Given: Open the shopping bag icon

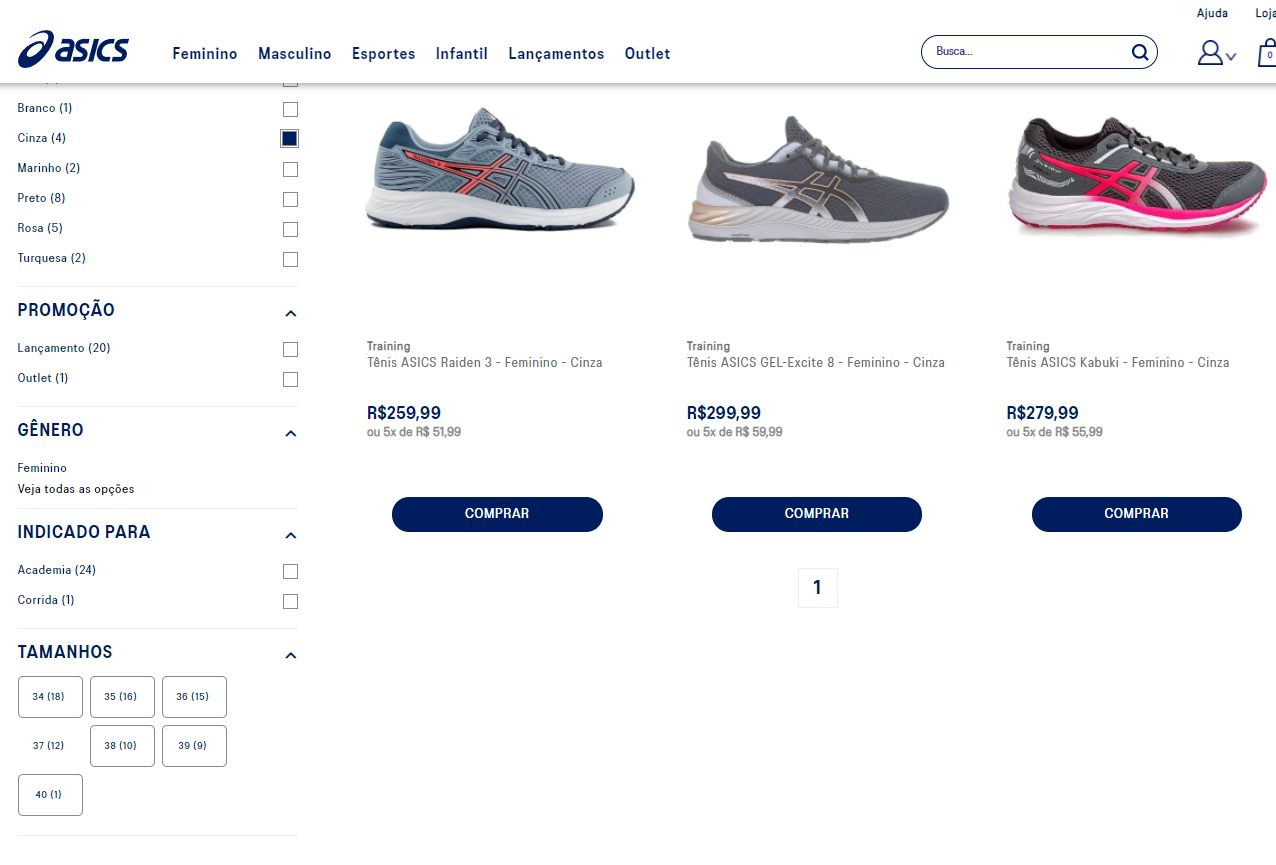Looking at the screenshot, I should click(x=1267, y=53).
